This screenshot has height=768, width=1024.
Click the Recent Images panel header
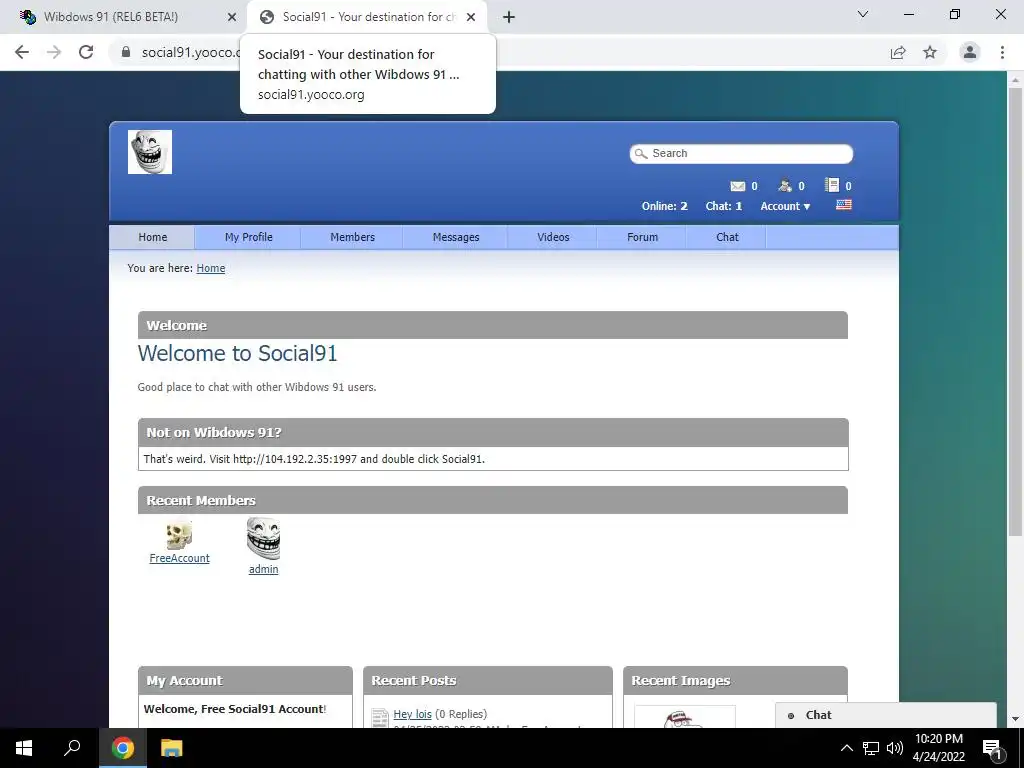735,680
